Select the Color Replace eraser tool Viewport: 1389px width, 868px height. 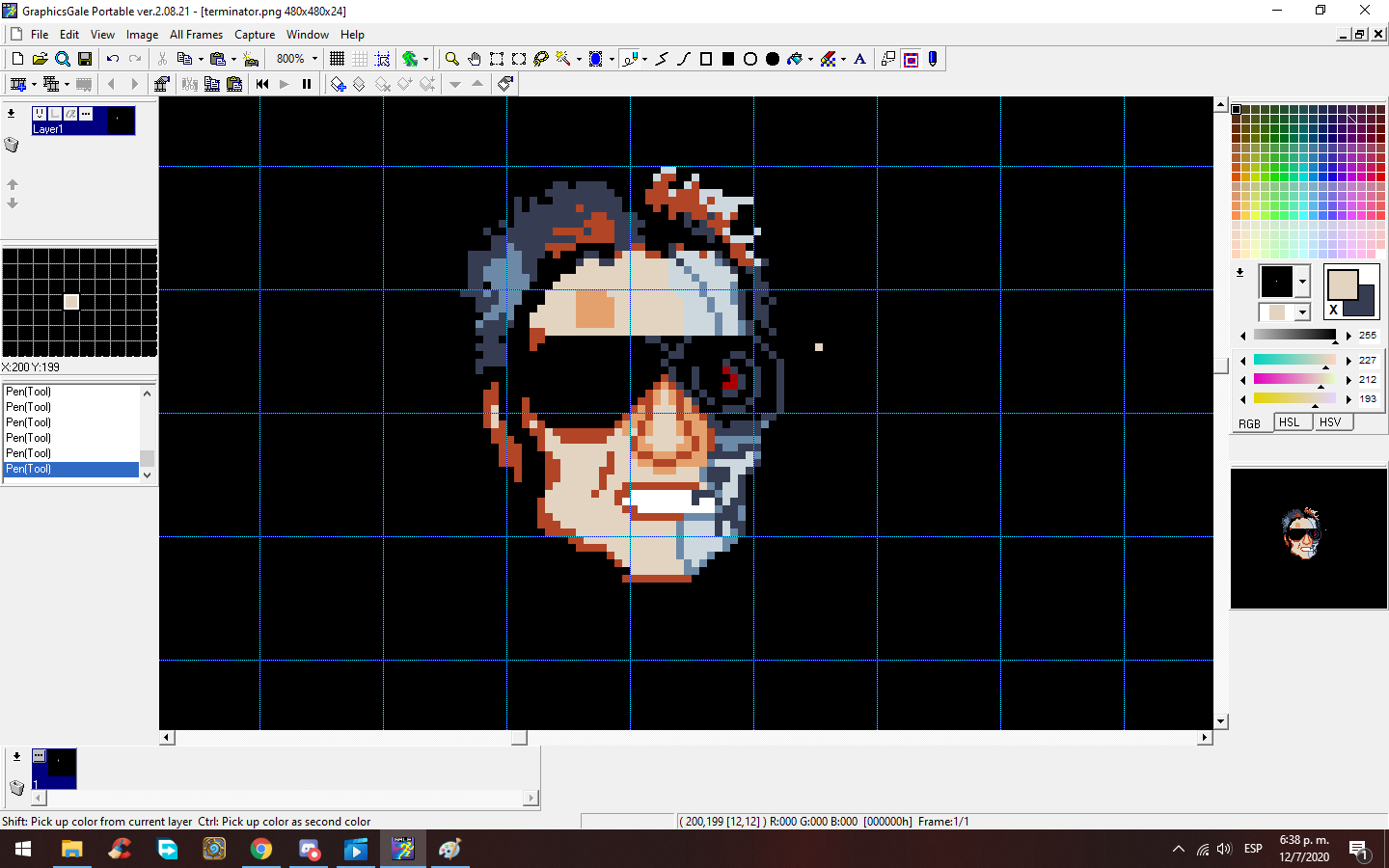[x=828, y=59]
